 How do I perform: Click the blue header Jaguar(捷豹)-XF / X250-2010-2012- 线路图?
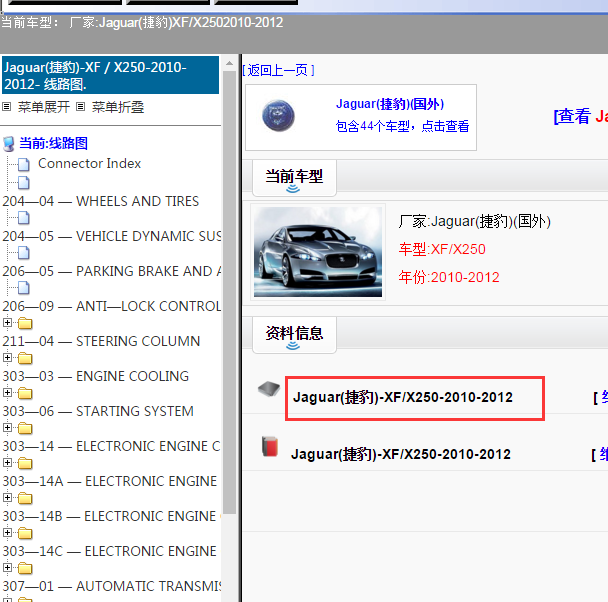111,75
